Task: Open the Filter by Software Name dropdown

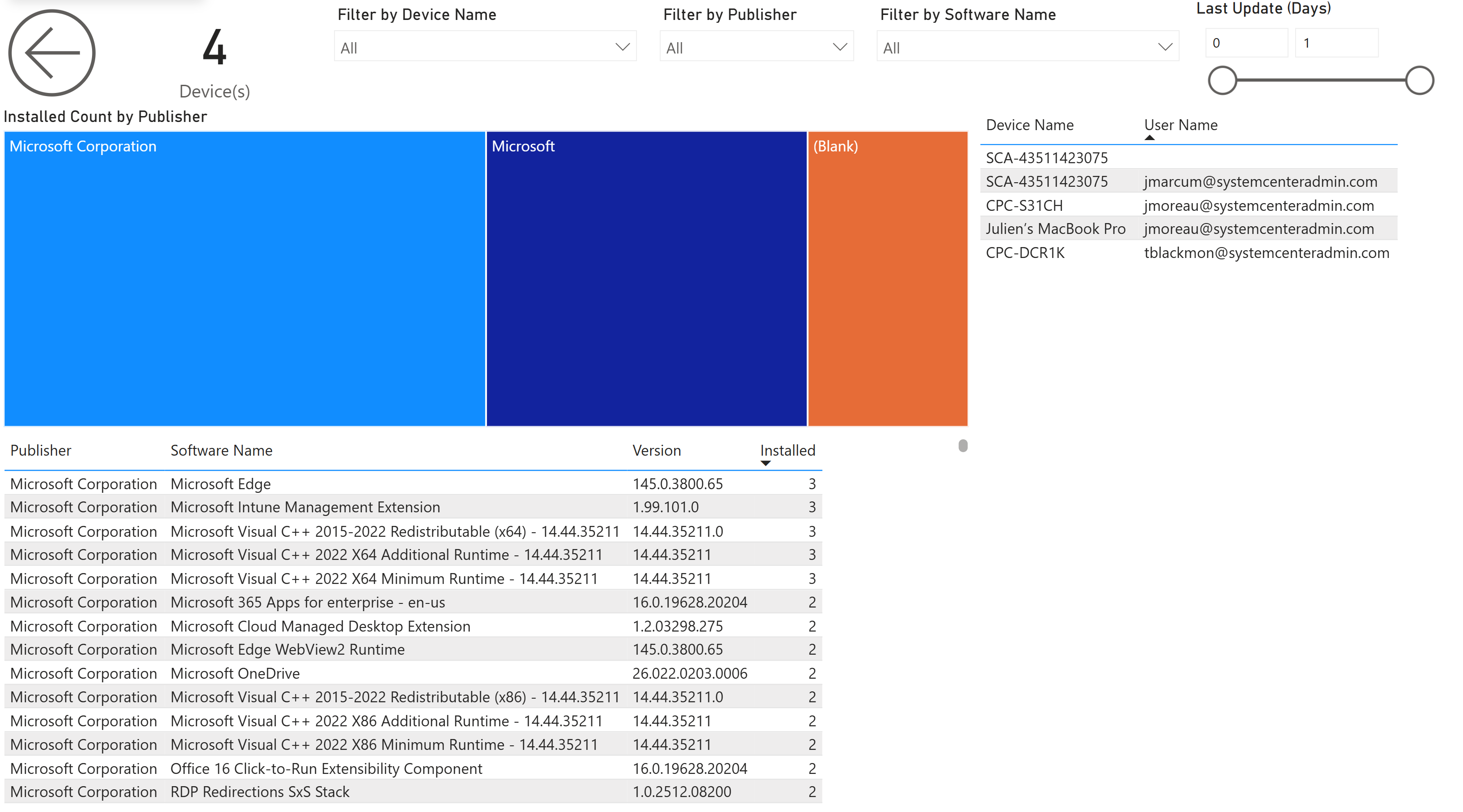Action: [x=1027, y=47]
